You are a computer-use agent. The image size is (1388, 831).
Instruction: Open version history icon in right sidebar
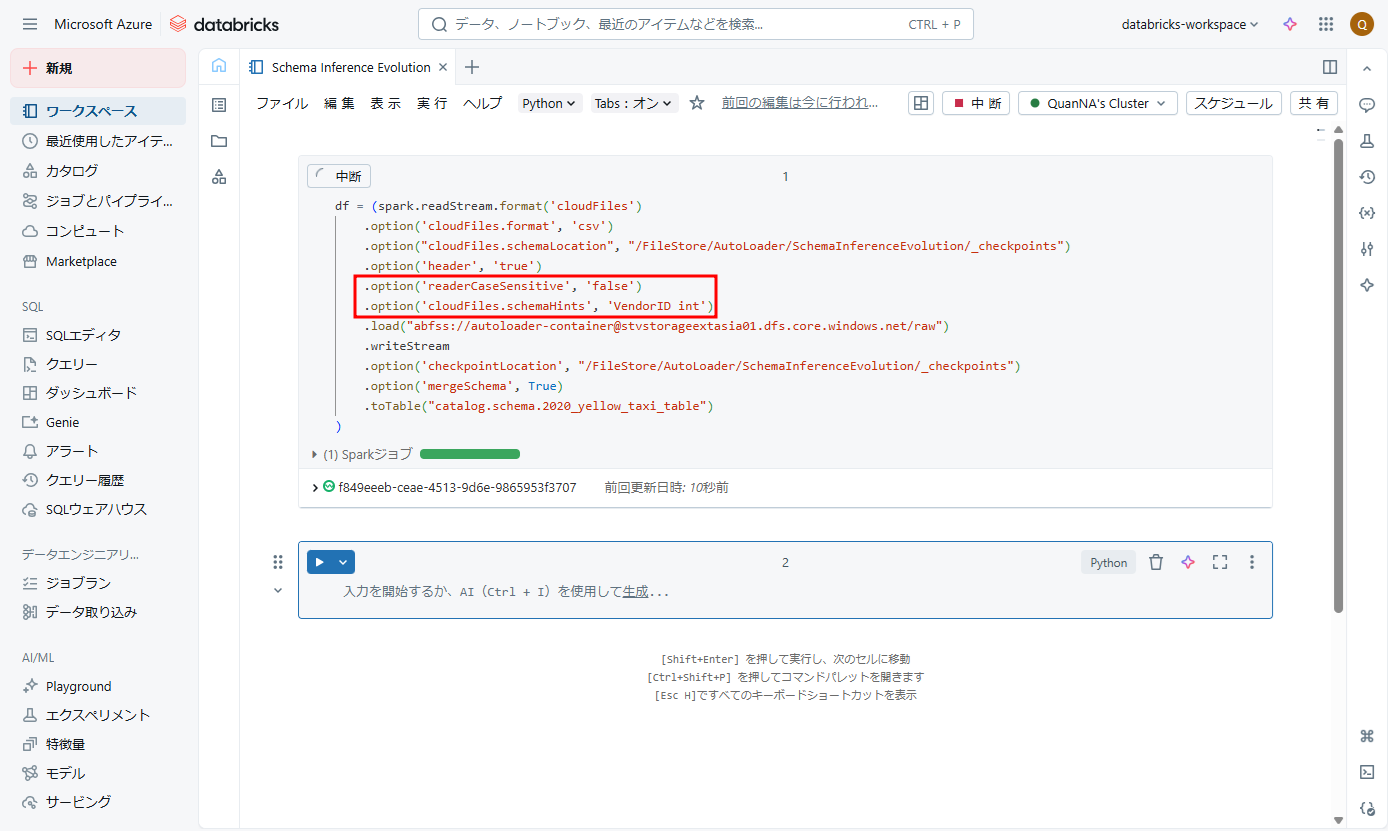pos(1367,177)
